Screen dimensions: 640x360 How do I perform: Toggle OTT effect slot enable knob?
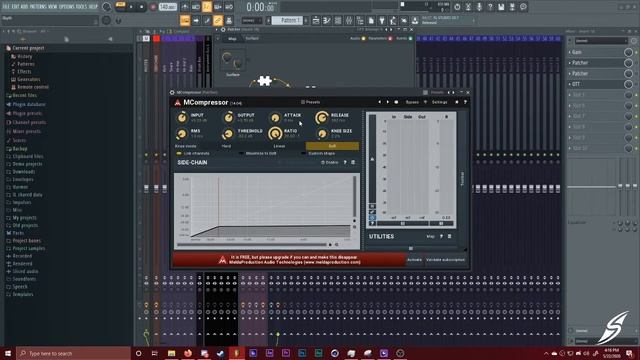point(628,84)
